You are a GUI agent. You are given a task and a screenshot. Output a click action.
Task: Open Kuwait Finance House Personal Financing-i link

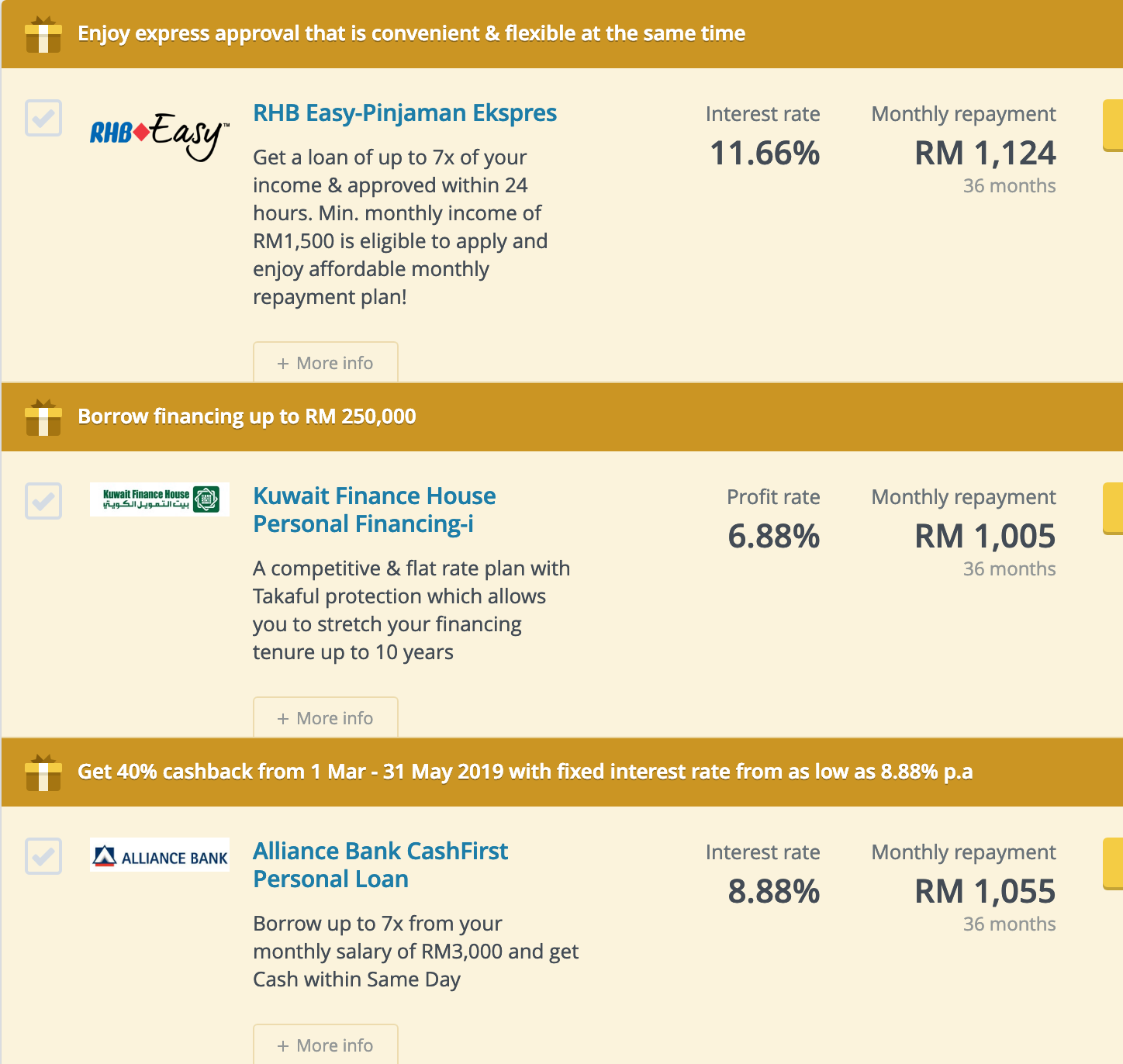tap(375, 510)
